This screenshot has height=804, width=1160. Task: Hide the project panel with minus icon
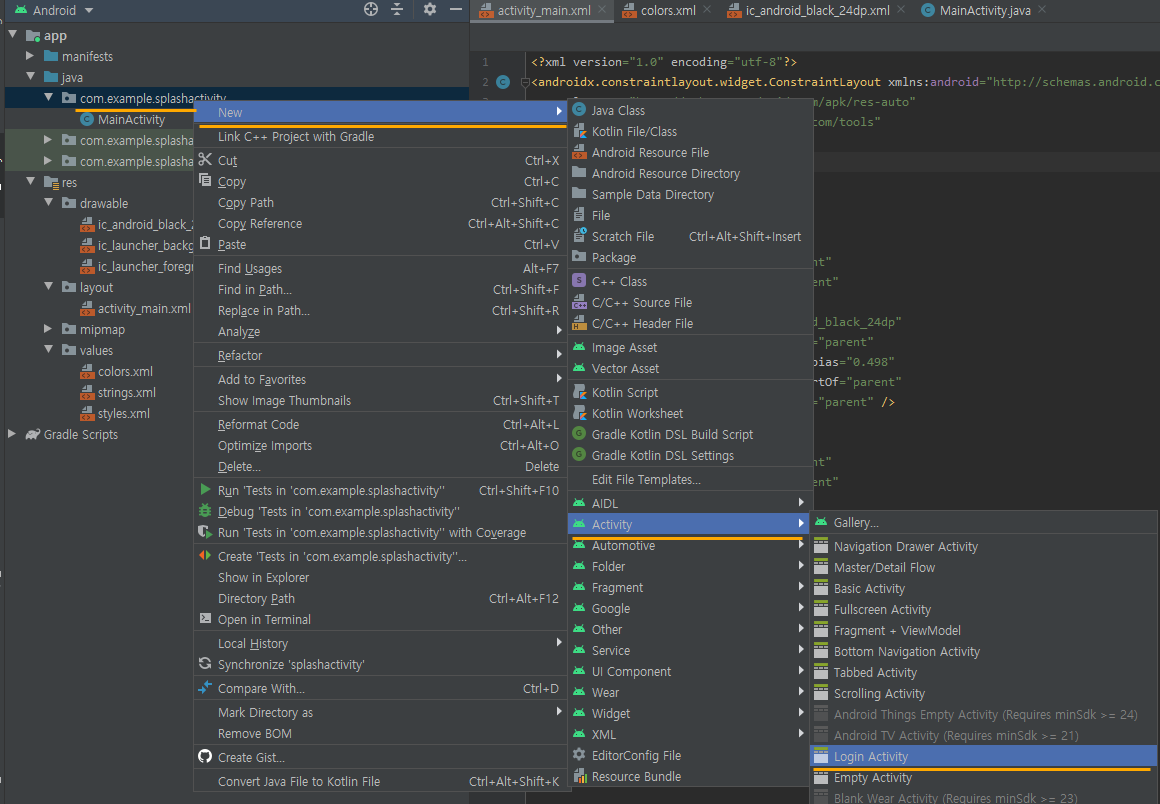(456, 10)
